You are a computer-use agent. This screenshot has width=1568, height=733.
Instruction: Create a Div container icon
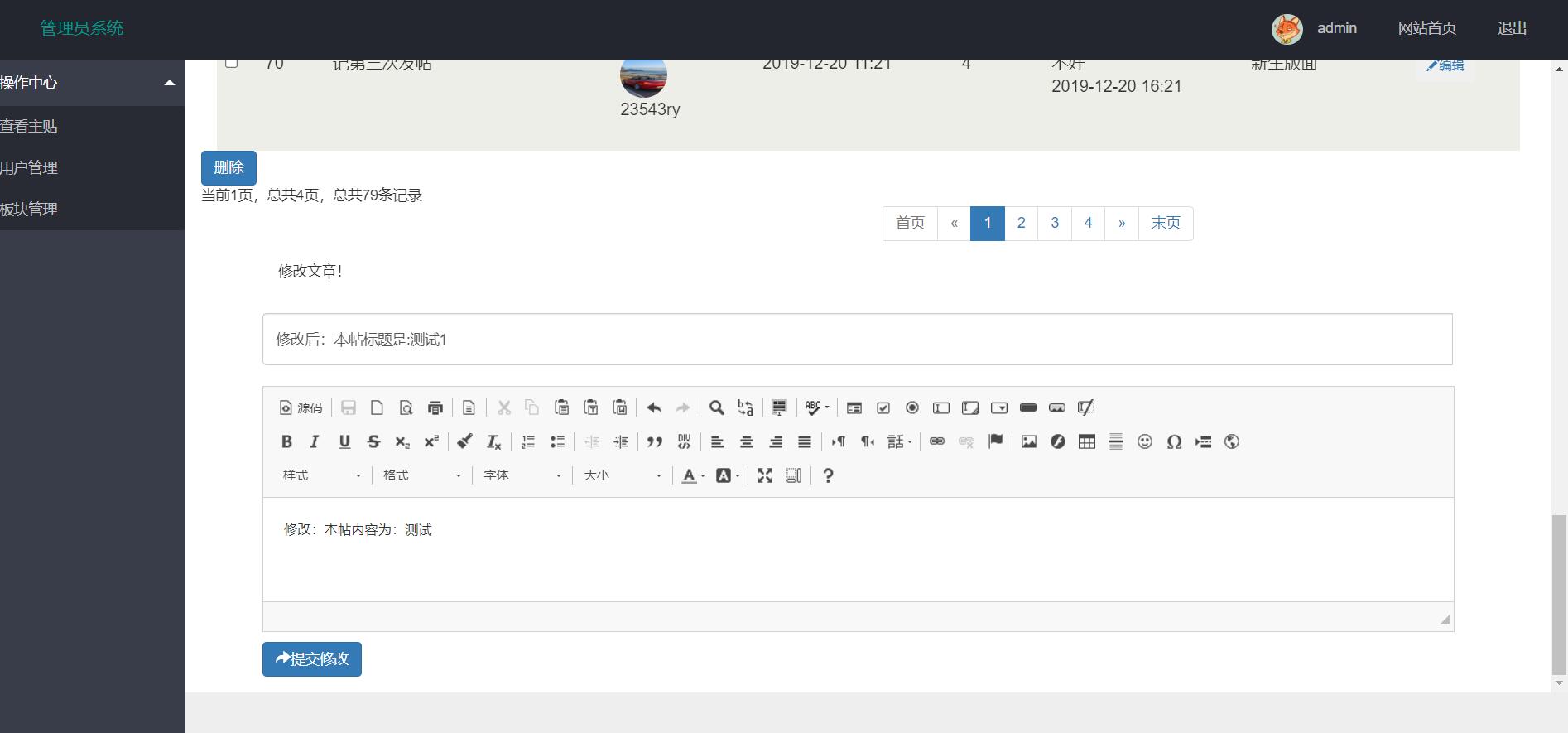(684, 441)
